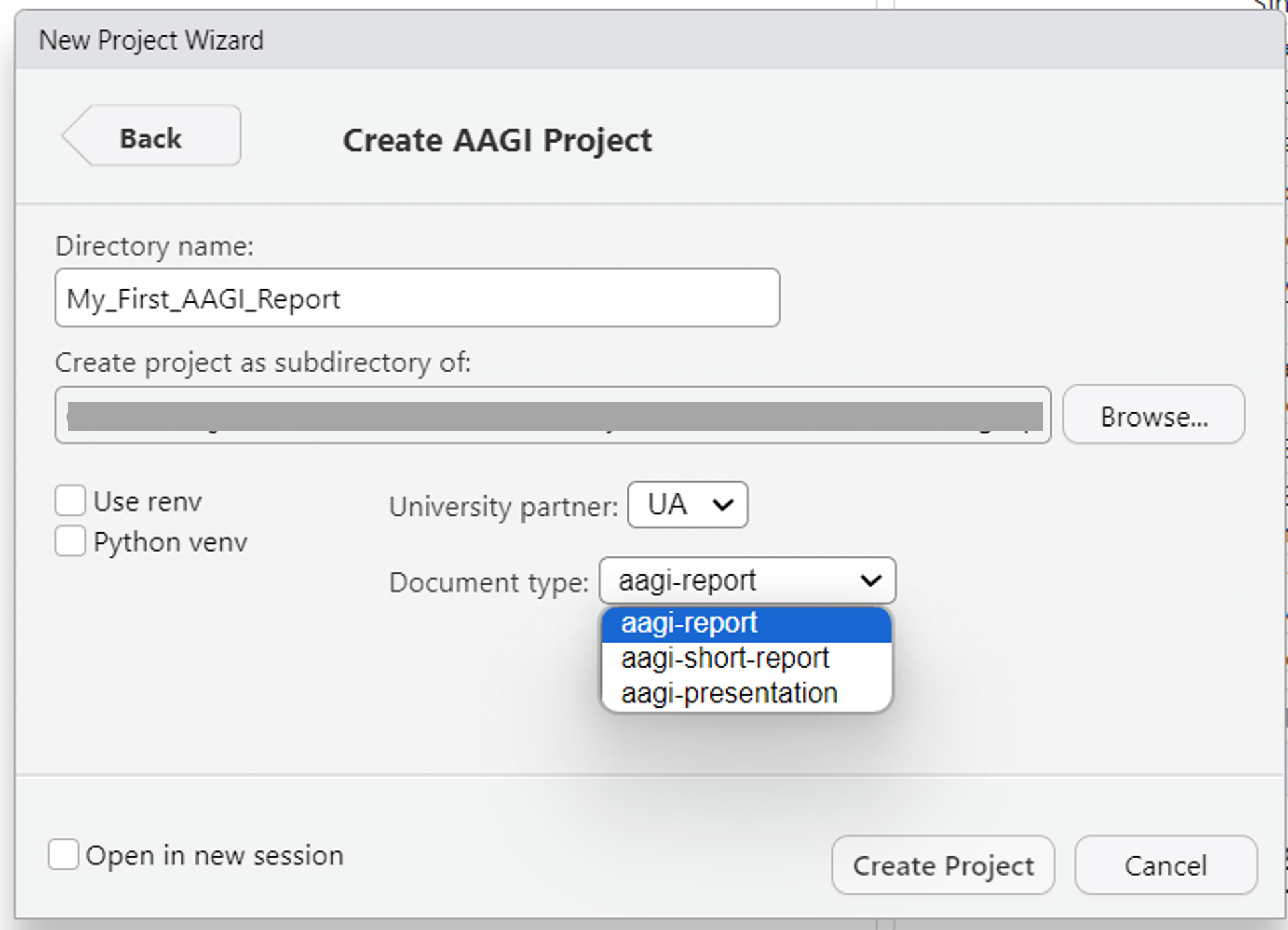Click the chevron arrow beside UA
Viewport: 1288px width, 930px height.
pos(723,505)
